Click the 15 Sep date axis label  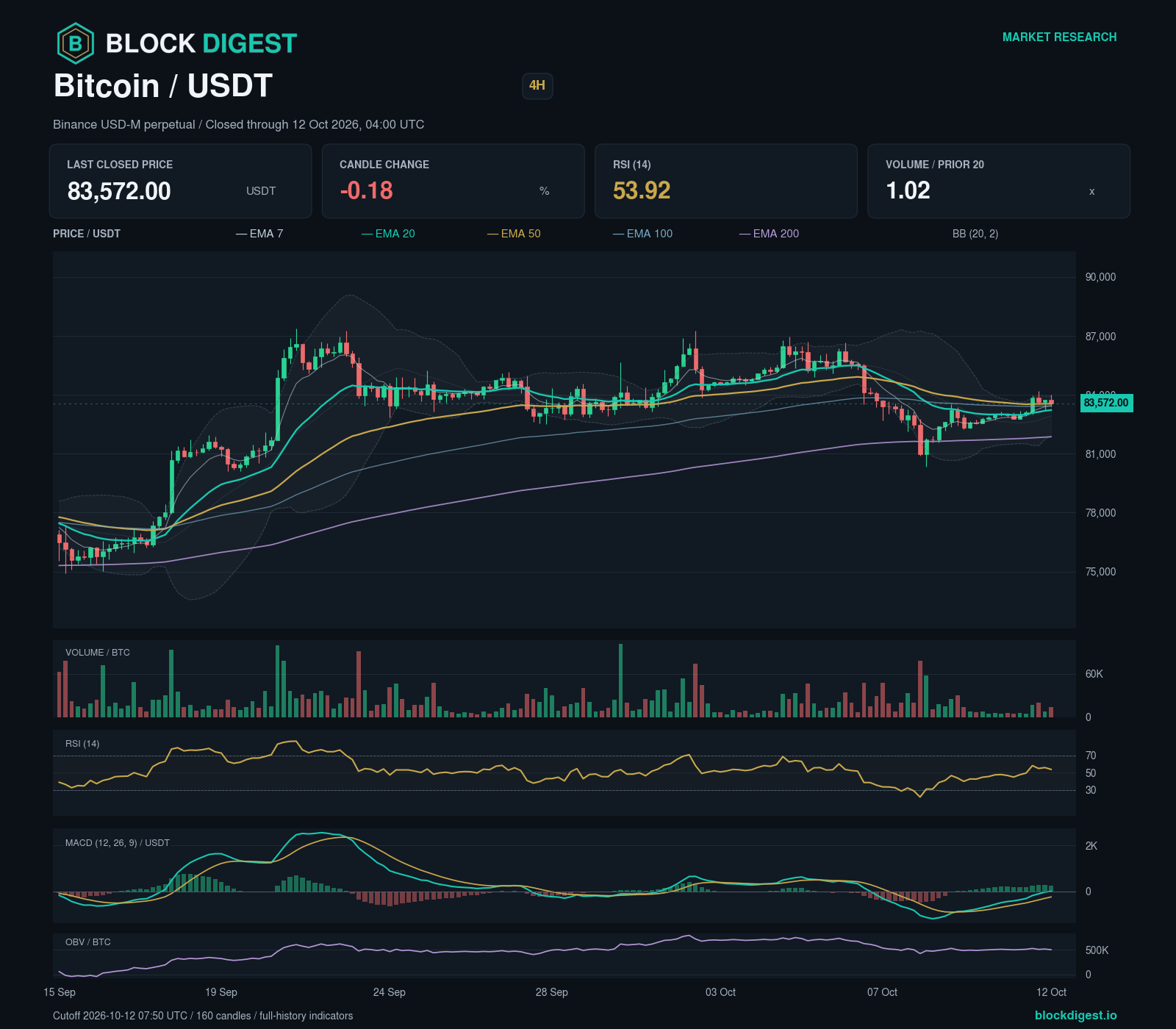point(60,992)
